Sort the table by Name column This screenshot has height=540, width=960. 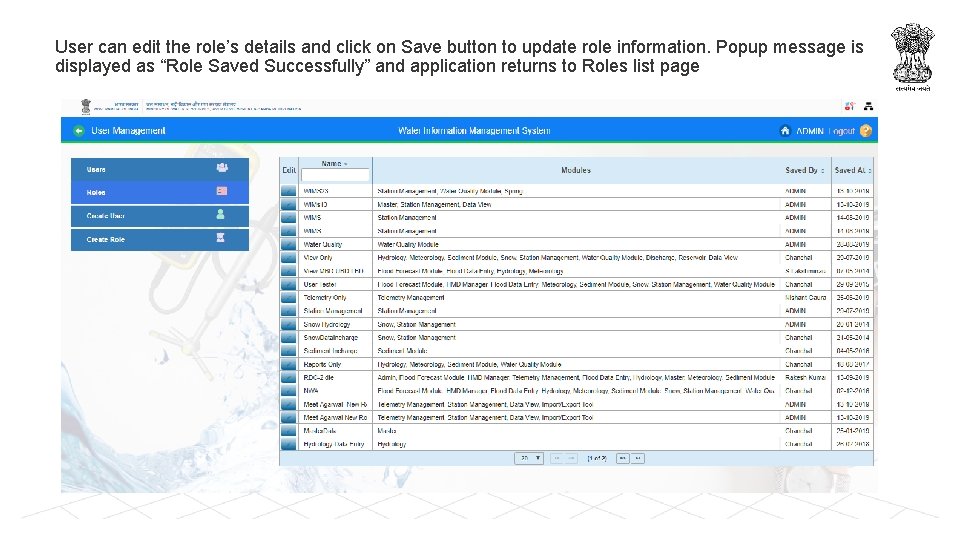[x=334, y=163]
